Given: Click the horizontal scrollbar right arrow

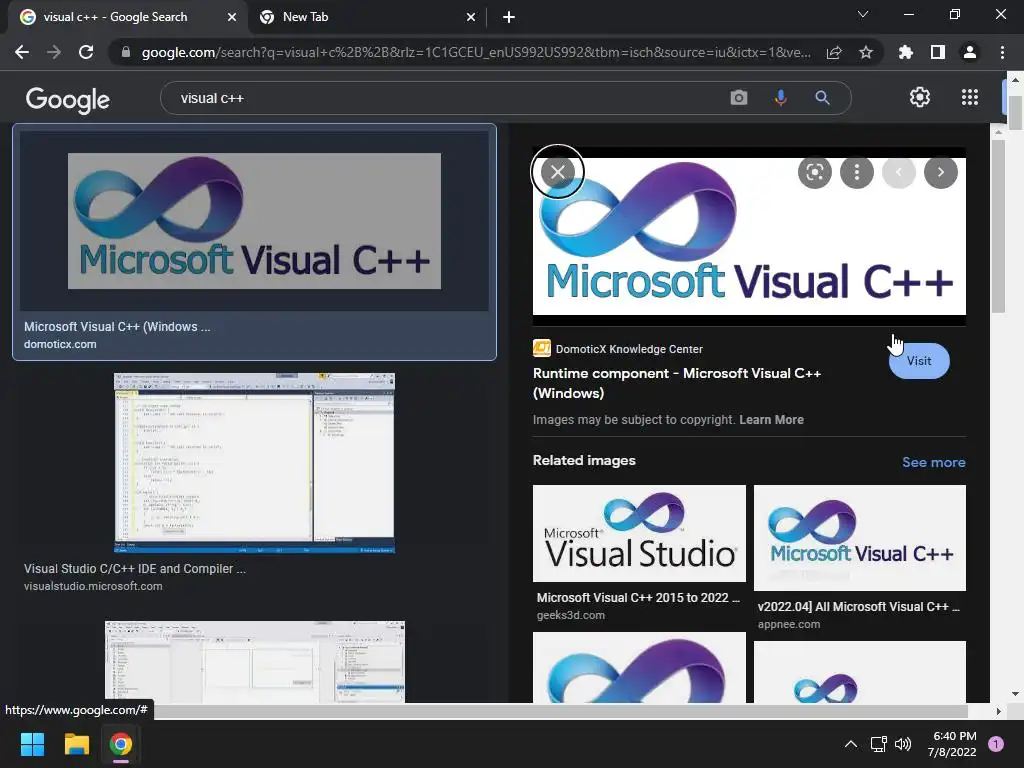Looking at the screenshot, I should pyautogui.click(x=998, y=711).
